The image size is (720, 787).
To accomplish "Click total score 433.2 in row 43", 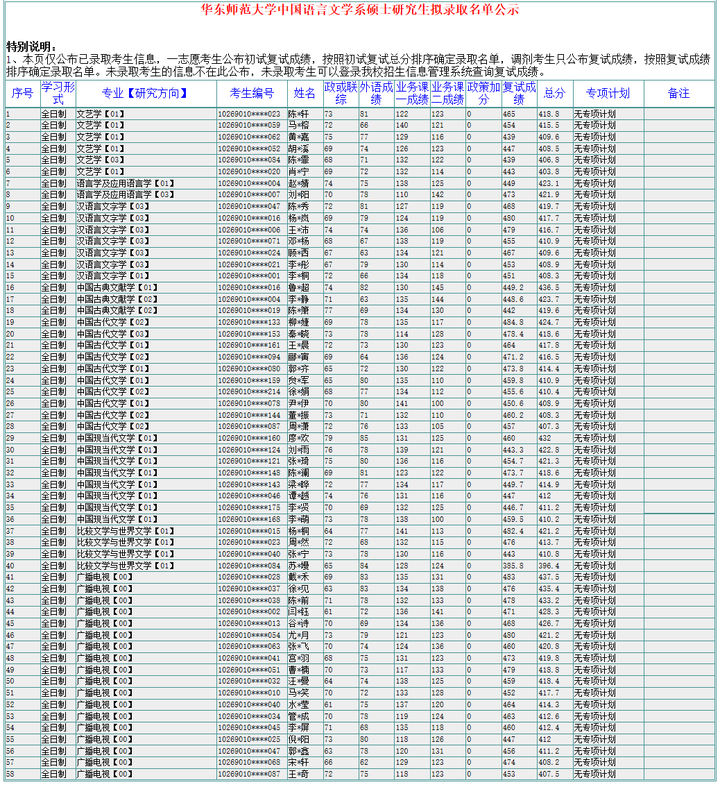I will pos(549,600).
